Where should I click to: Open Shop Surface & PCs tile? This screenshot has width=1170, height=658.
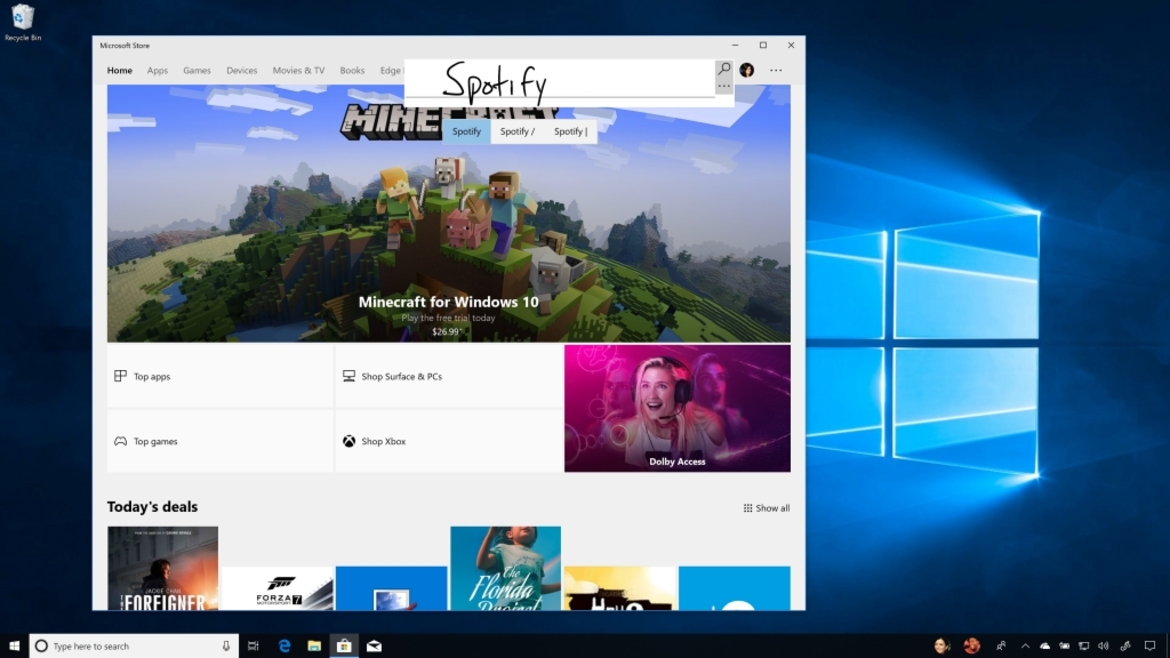(x=448, y=376)
